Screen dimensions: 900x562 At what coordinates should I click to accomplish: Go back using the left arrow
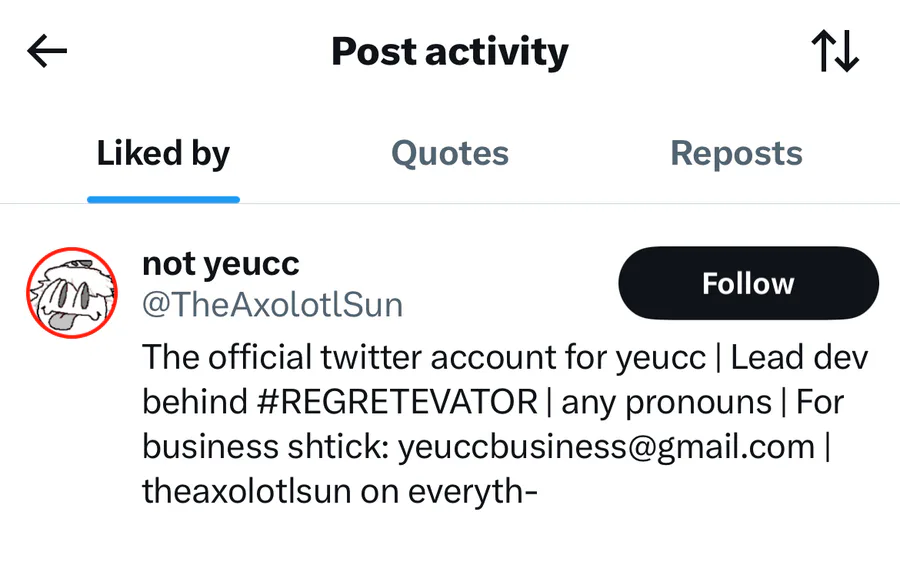(47, 52)
